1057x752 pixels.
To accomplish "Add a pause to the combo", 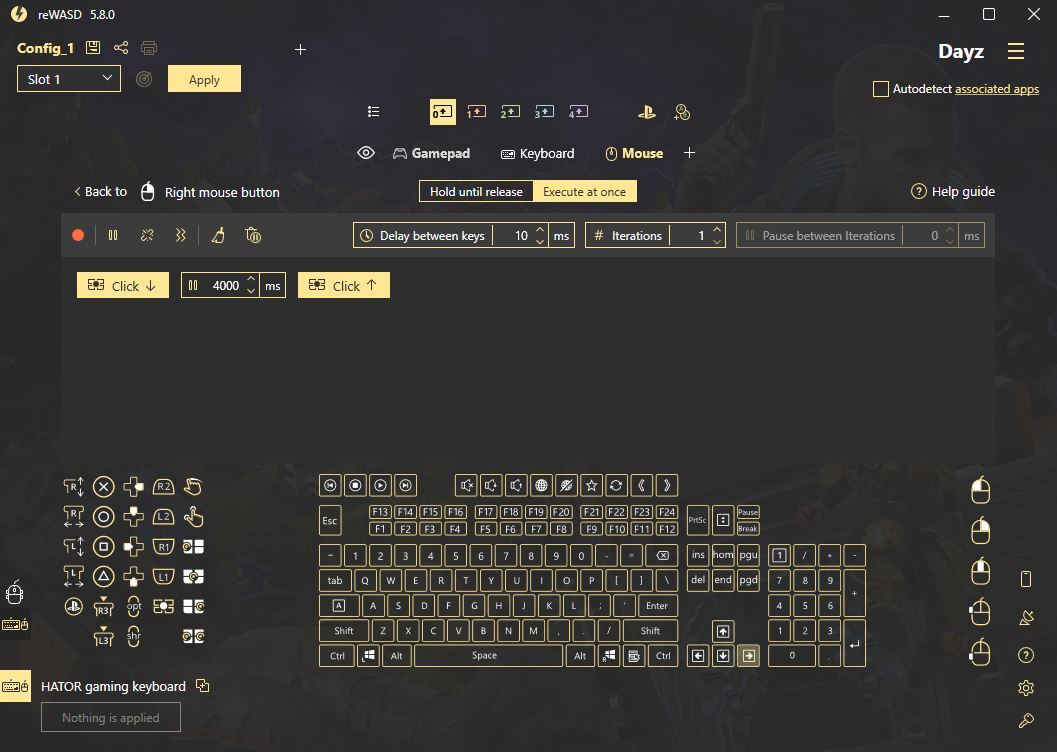I will coord(113,235).
